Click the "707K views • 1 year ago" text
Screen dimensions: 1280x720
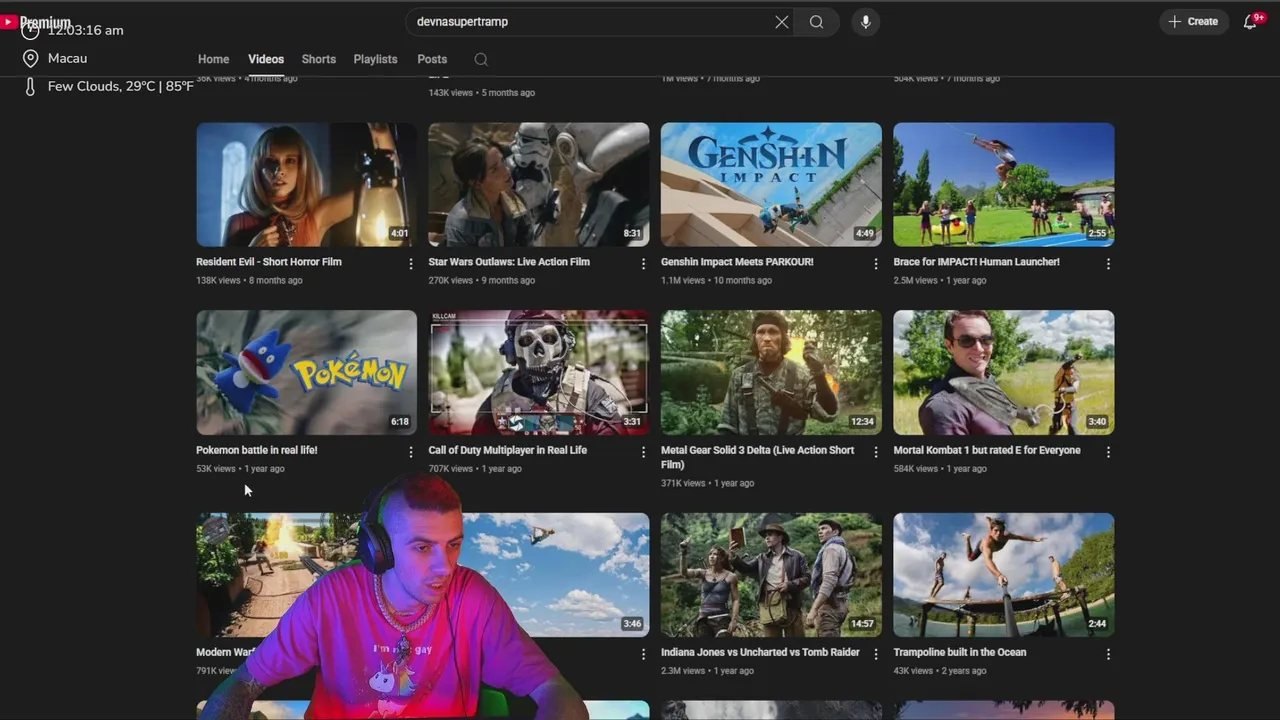pos(475,469)
